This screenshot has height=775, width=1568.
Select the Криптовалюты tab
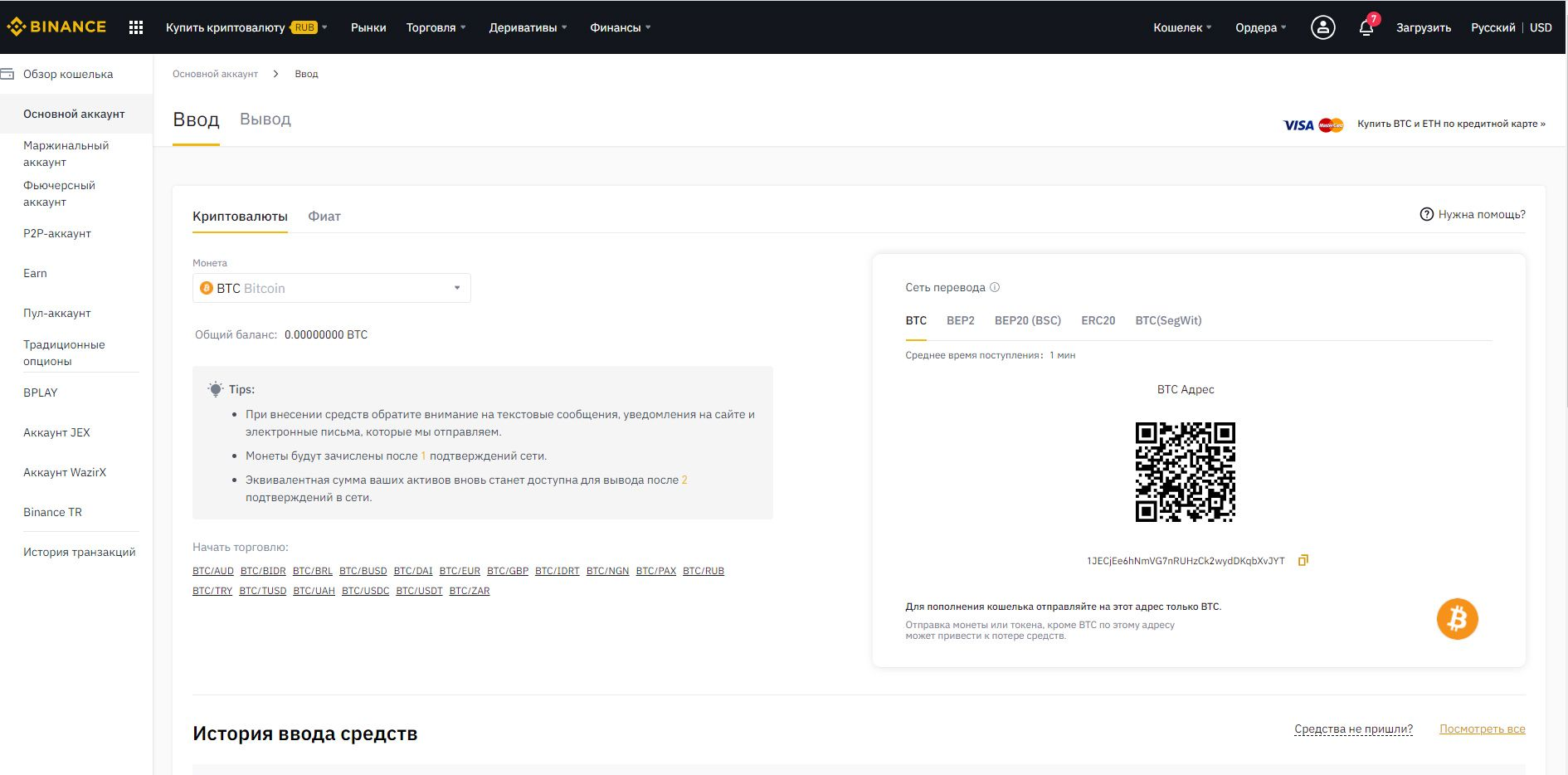(x=240, y=216)
